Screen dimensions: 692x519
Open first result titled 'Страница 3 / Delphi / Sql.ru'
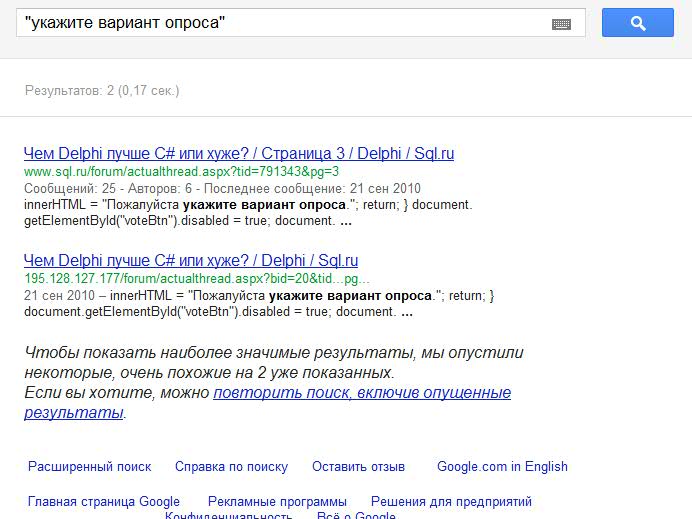tap(238, 154)
